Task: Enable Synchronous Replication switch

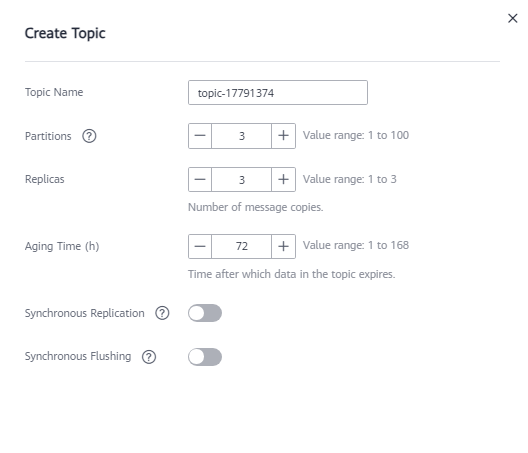Action: point(205,313)
